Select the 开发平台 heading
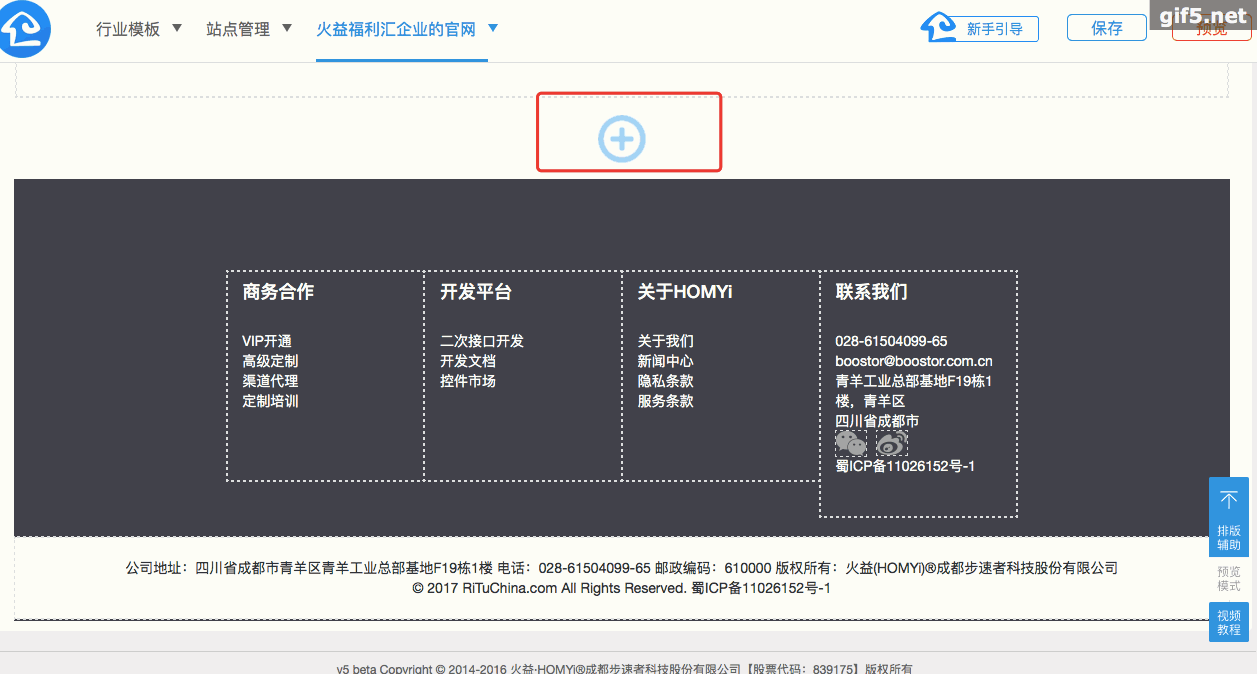 click(476, 292)
